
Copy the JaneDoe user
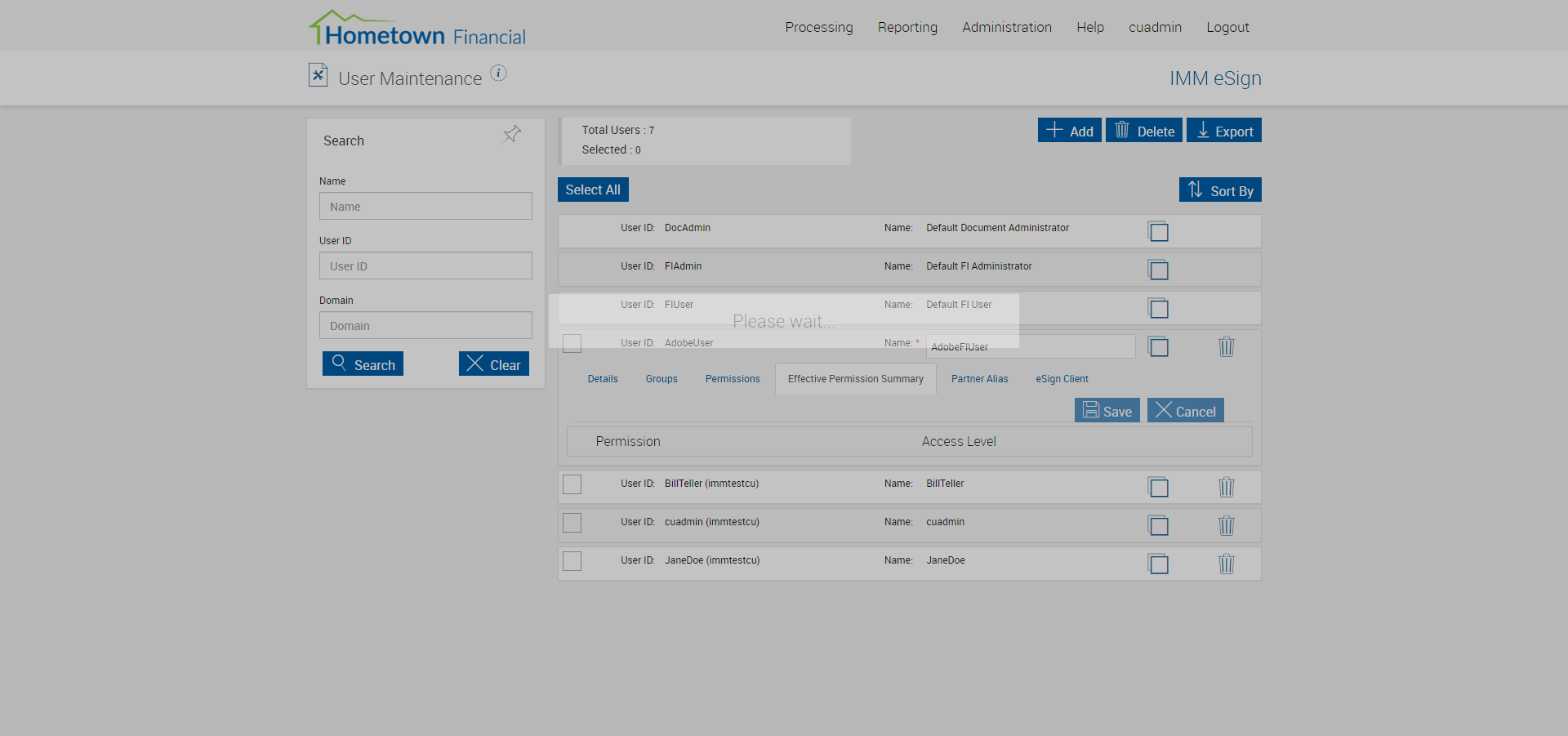pos(1158,564)
